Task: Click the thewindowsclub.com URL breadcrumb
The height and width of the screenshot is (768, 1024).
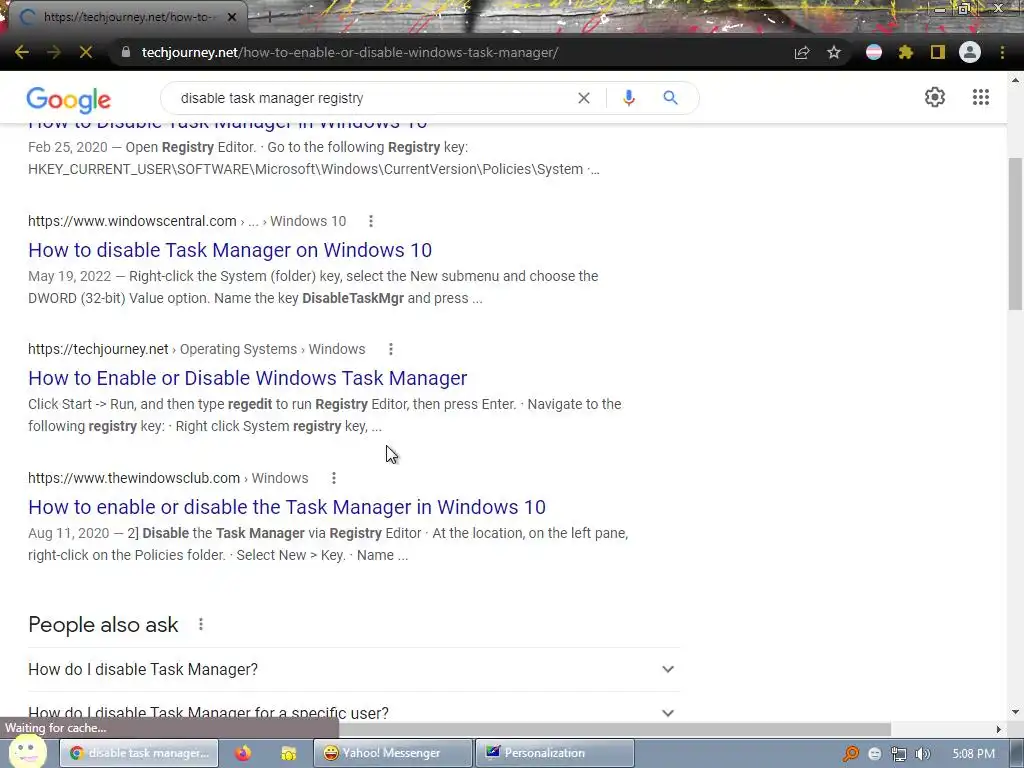Action: coord(168,478)
